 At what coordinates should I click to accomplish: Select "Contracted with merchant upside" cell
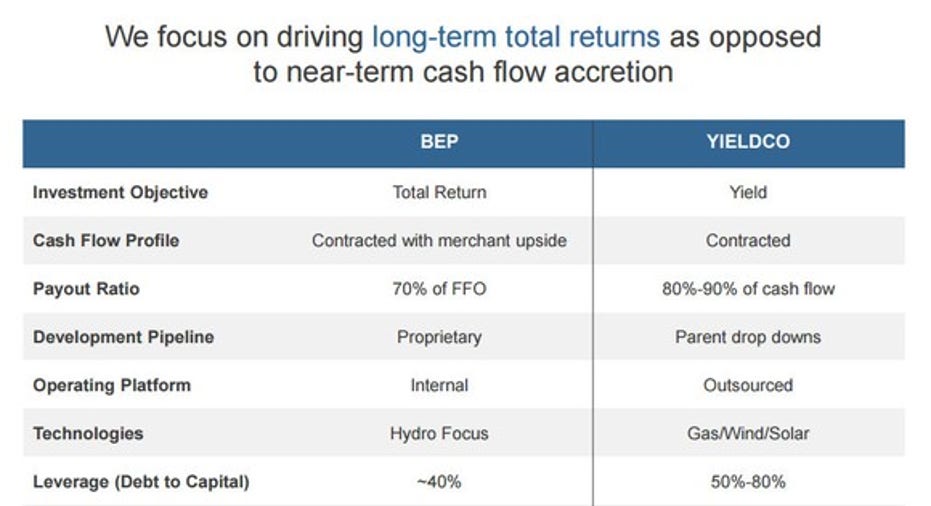(439, 241)
